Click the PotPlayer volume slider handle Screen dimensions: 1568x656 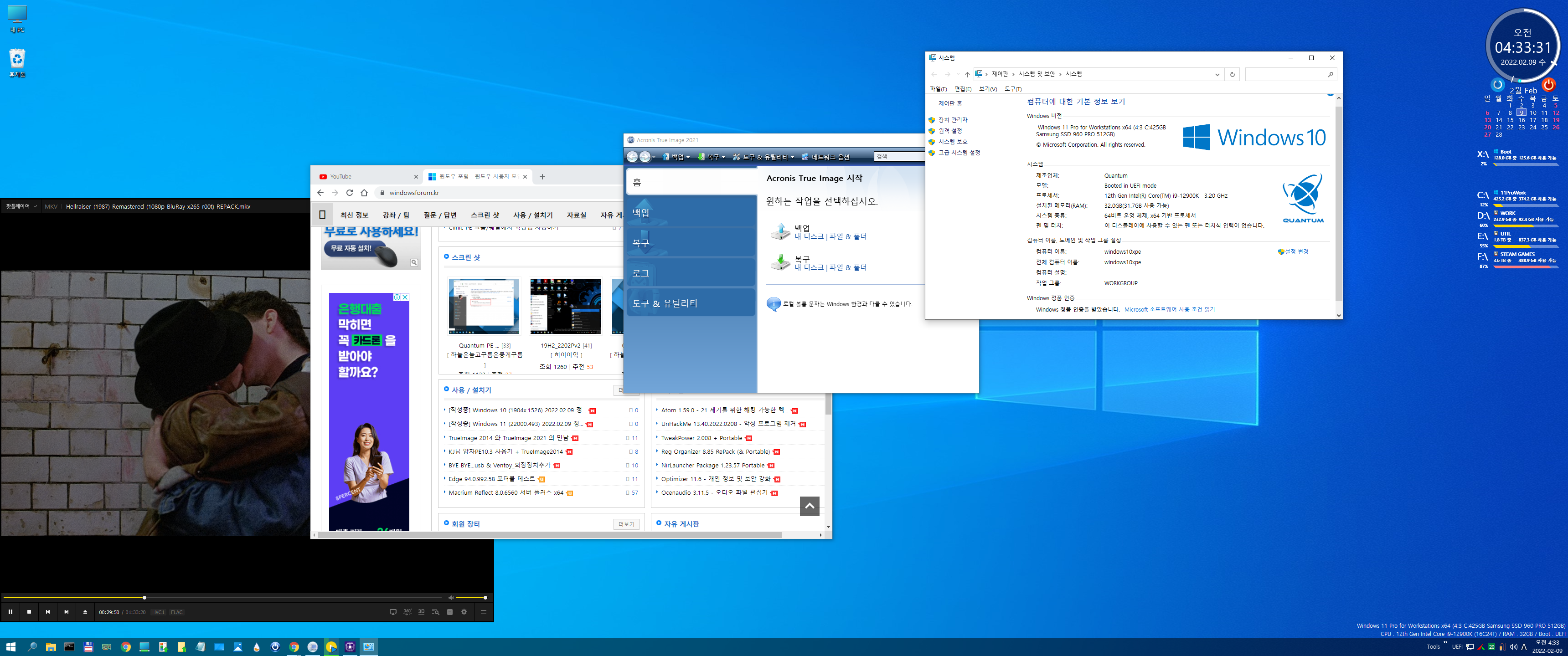tap(485, 598)
